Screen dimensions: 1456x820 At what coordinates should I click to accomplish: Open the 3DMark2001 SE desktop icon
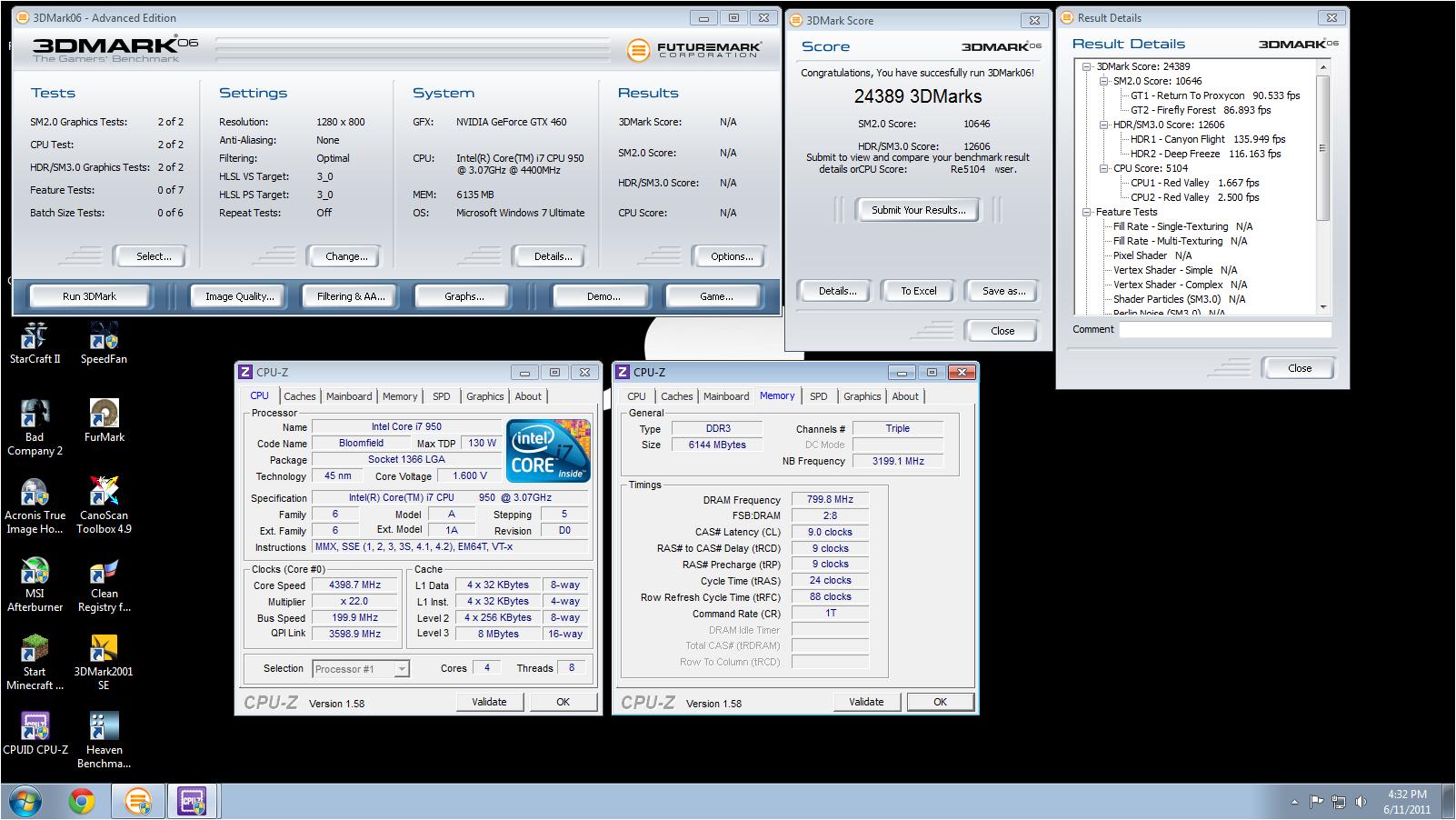coord(104,662)
